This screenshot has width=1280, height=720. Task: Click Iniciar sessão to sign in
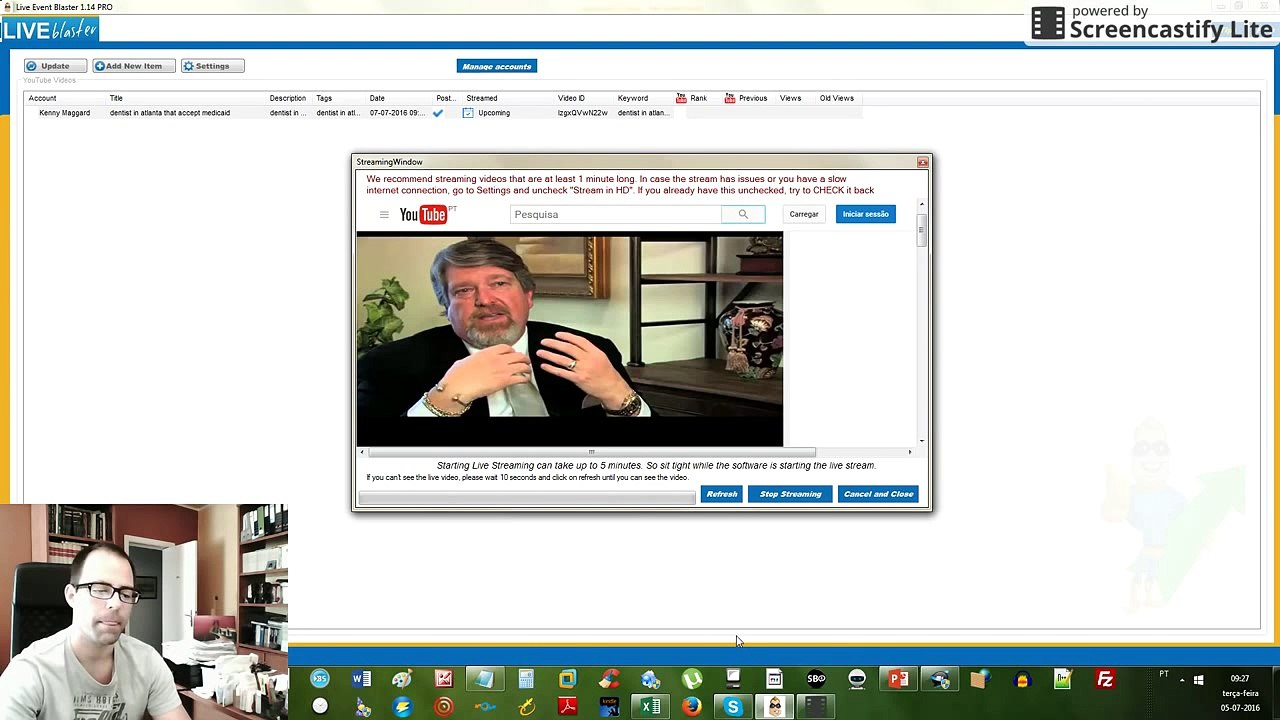[865, 214]
